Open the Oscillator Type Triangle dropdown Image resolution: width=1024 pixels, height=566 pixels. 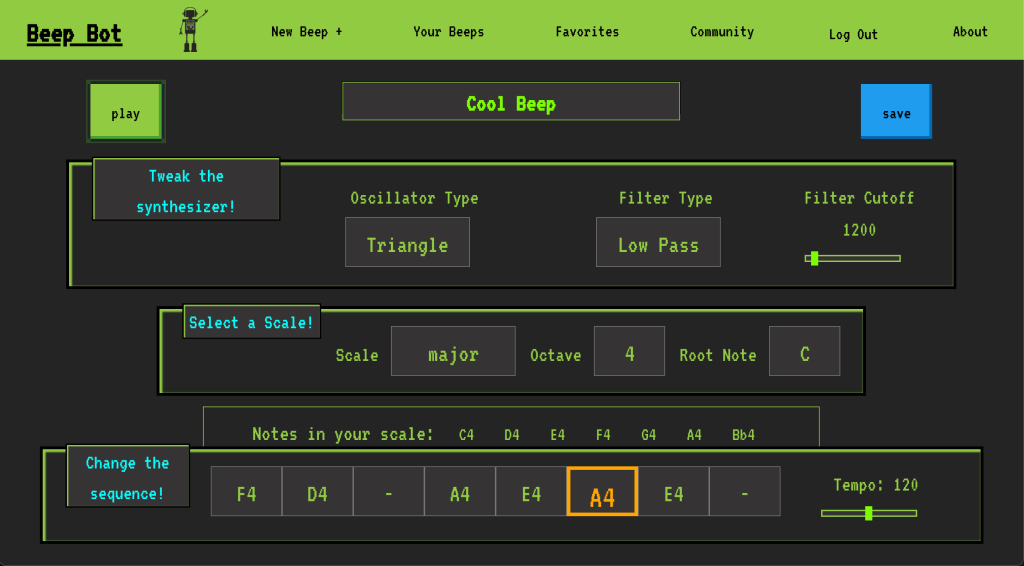407,243
